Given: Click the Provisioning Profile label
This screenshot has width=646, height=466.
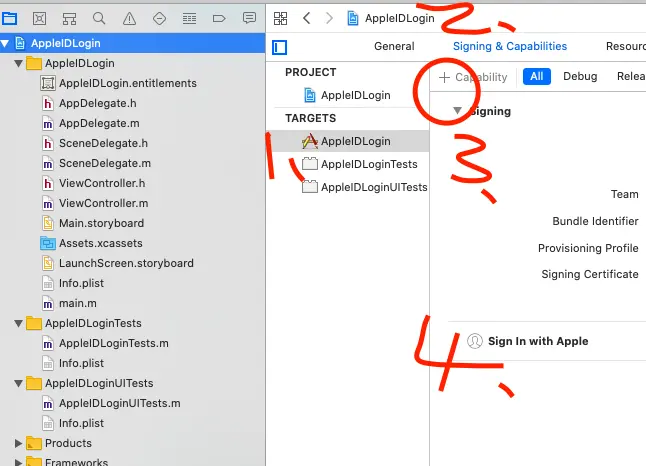Looking at the screenshot, I should (588, 248).
